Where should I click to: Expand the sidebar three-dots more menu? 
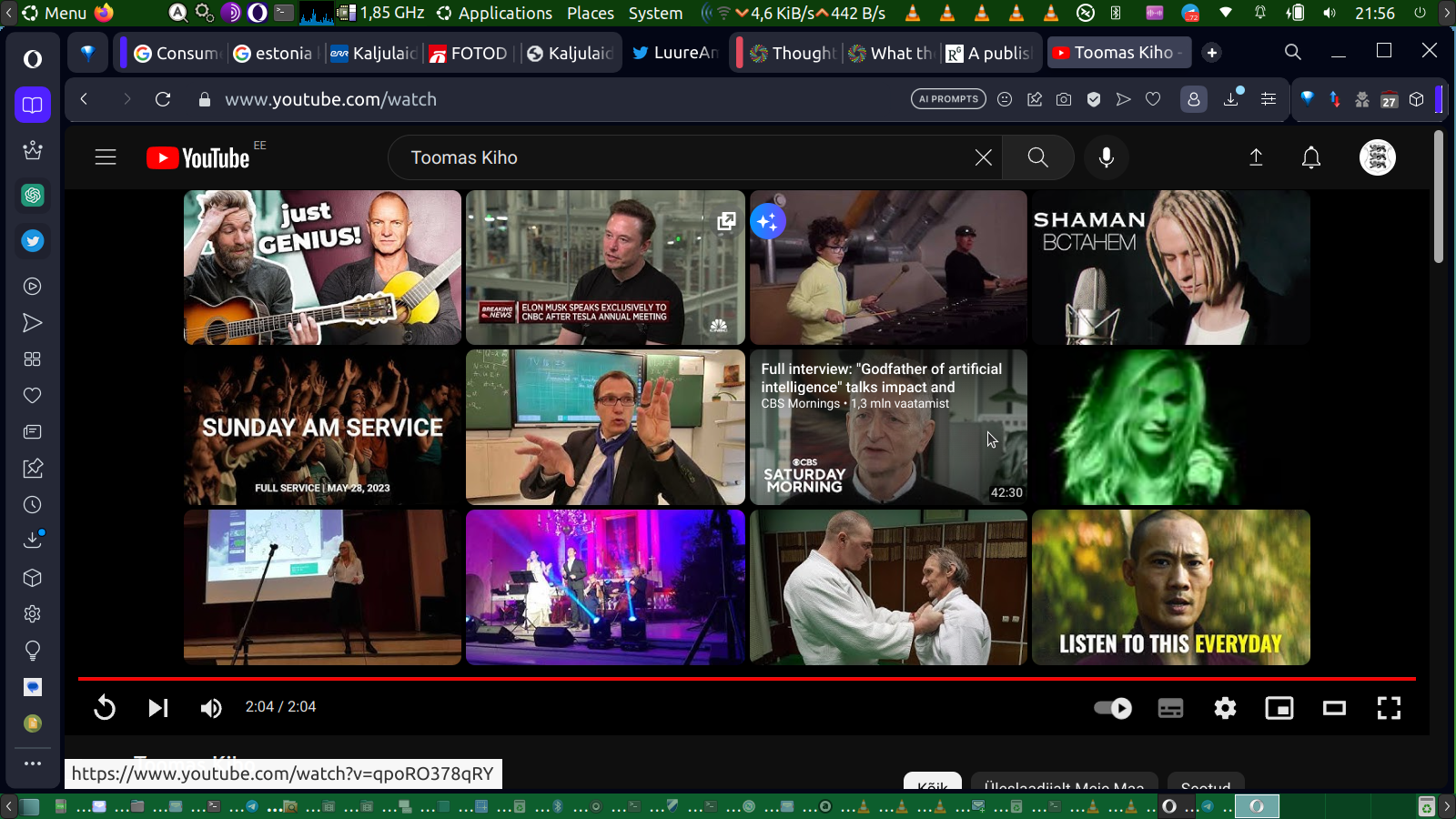coord(33,763)
